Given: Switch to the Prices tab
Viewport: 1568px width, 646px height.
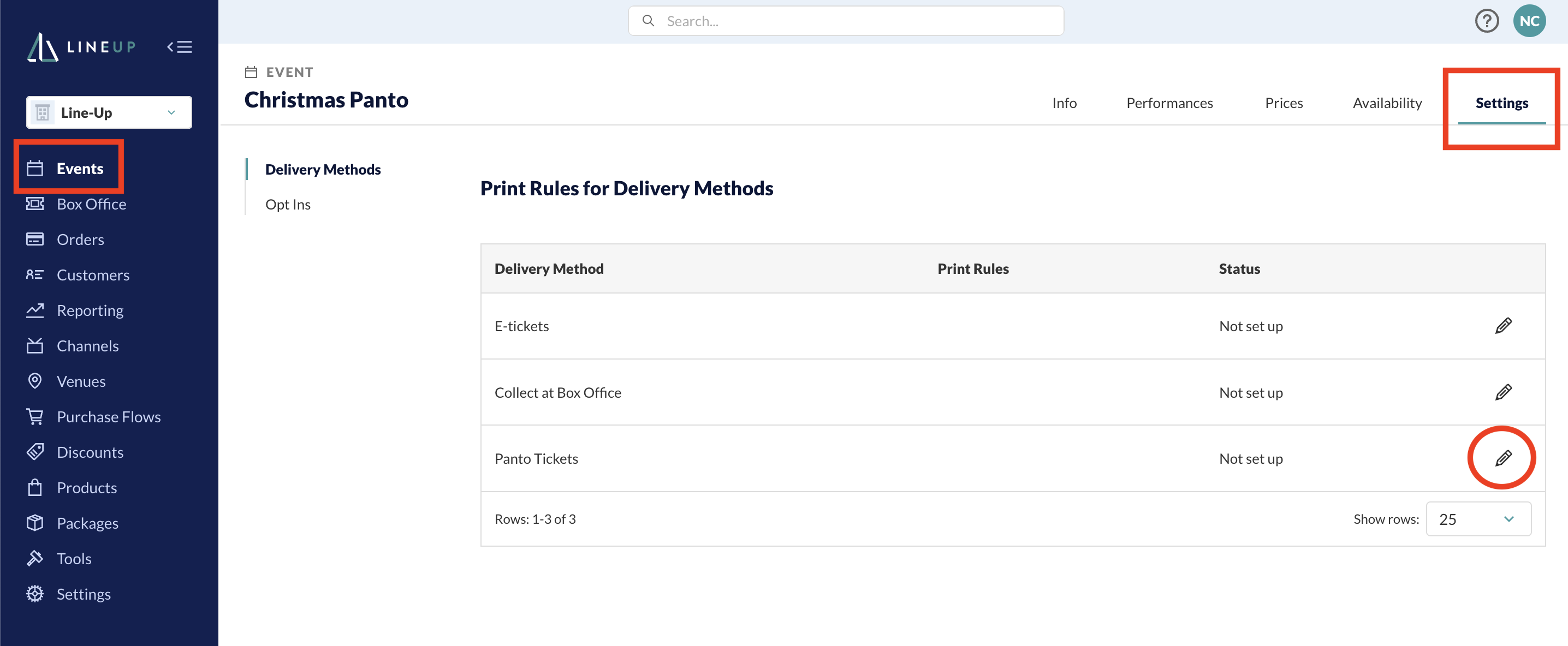Looking at the screenshot, I should pos(1284,103).
